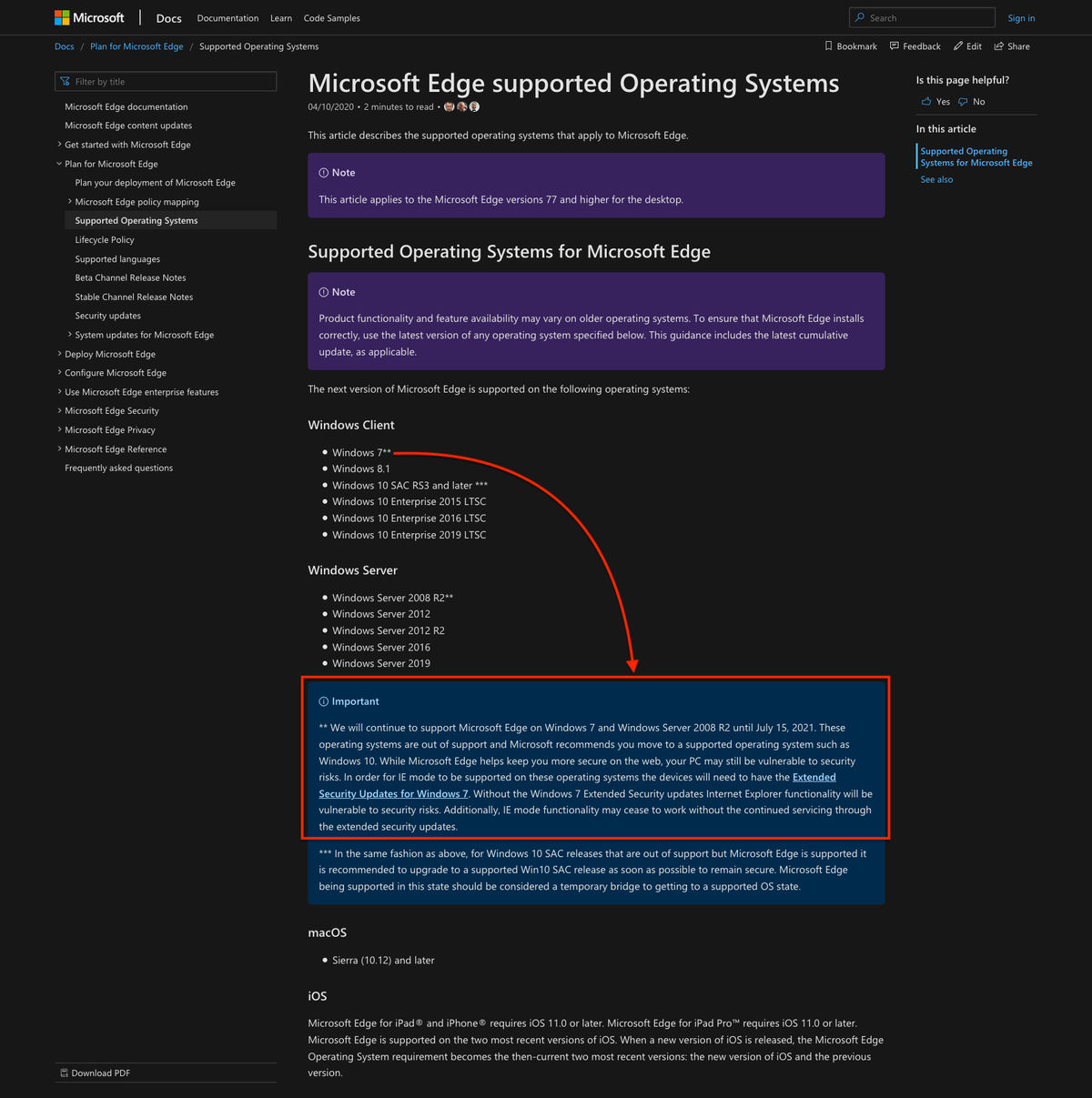The height and width of the screenshot is (1098, 1092).
Task: Click the Feedback icon
Action: click(895, 45)
